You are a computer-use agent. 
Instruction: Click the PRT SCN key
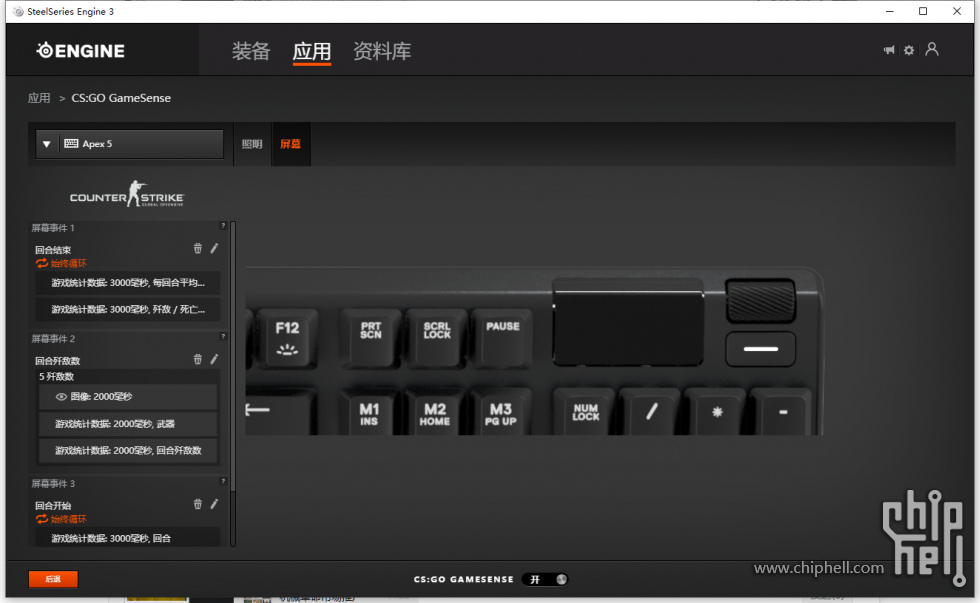coord(371,337)
